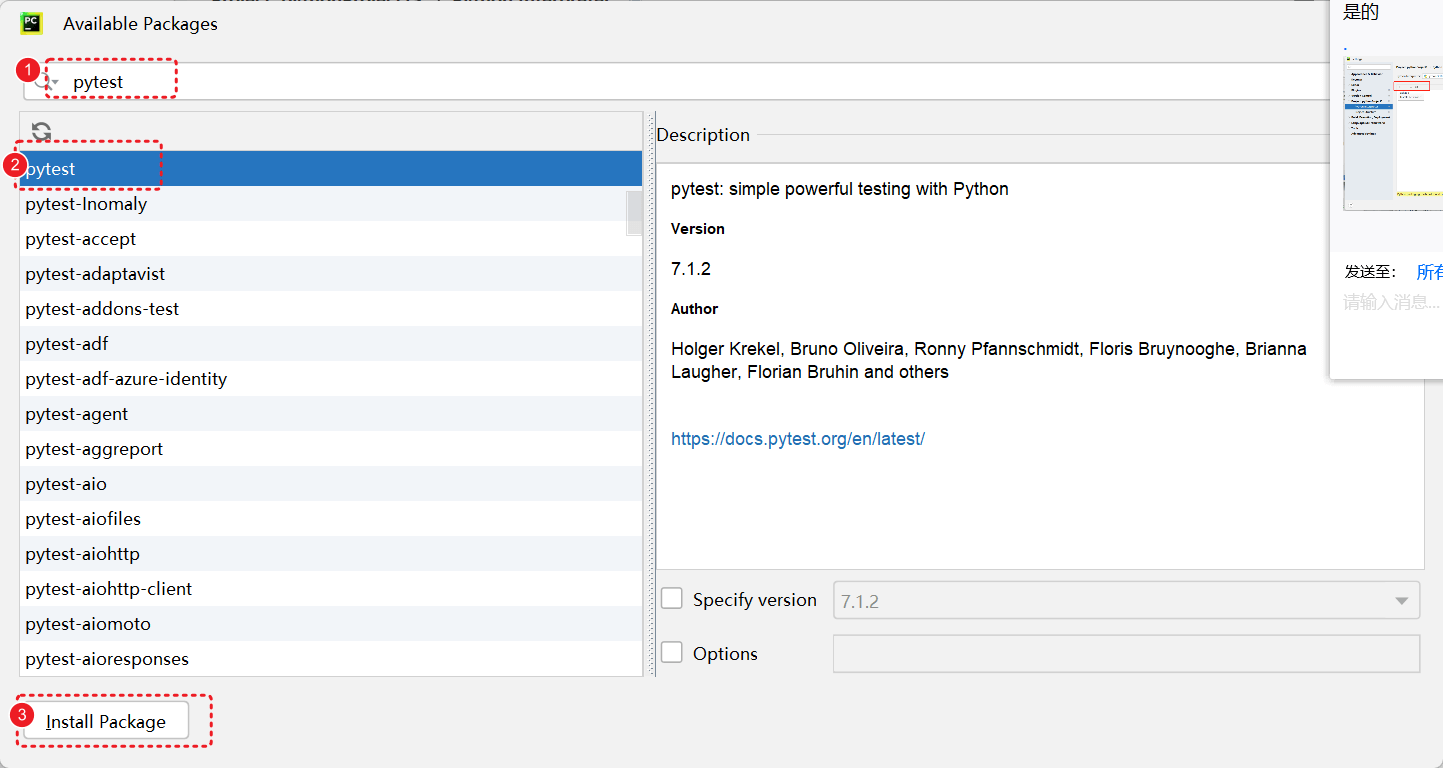
Task: Click the Install Package button
Action: (106, 722)
